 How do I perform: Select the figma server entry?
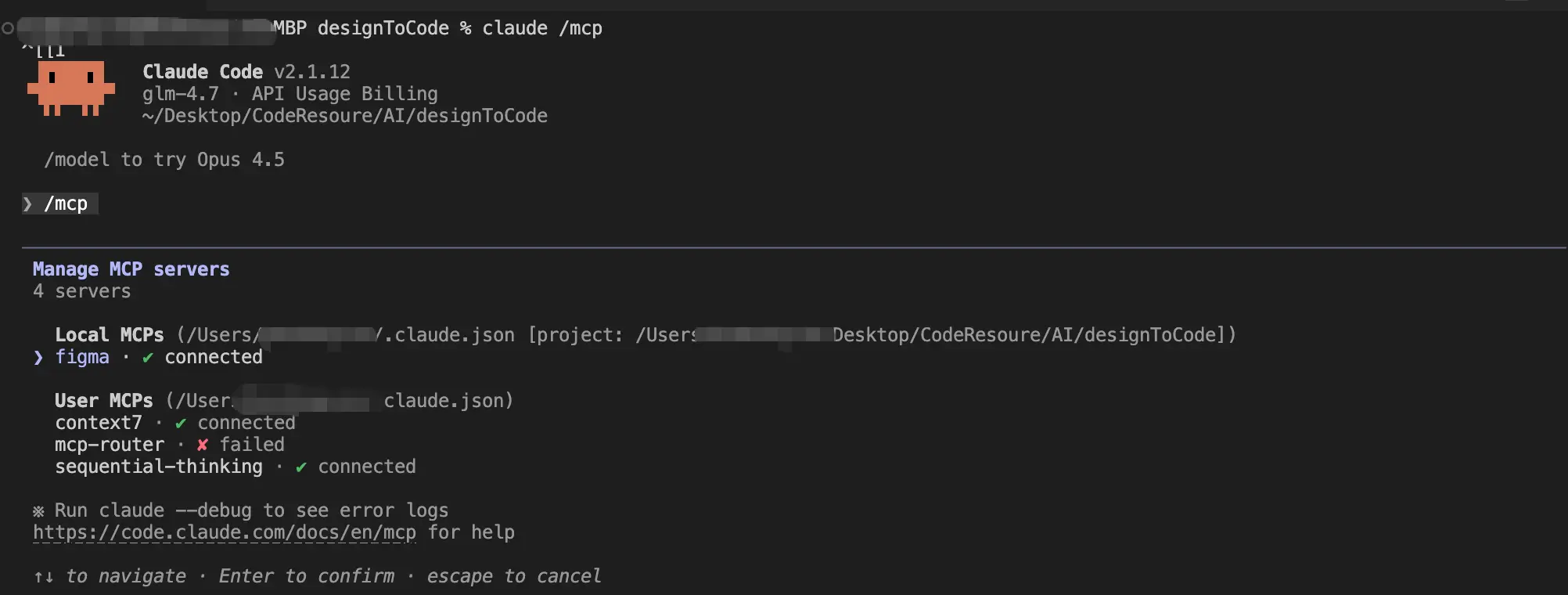82,357
